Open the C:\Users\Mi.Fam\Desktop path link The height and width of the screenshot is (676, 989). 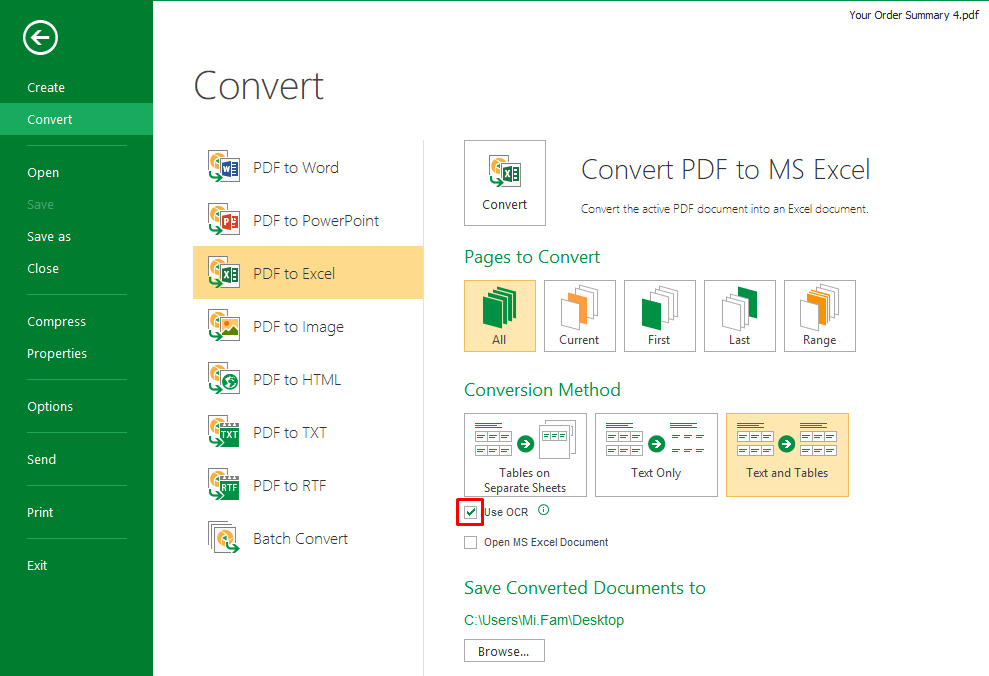tap(544, 620)
